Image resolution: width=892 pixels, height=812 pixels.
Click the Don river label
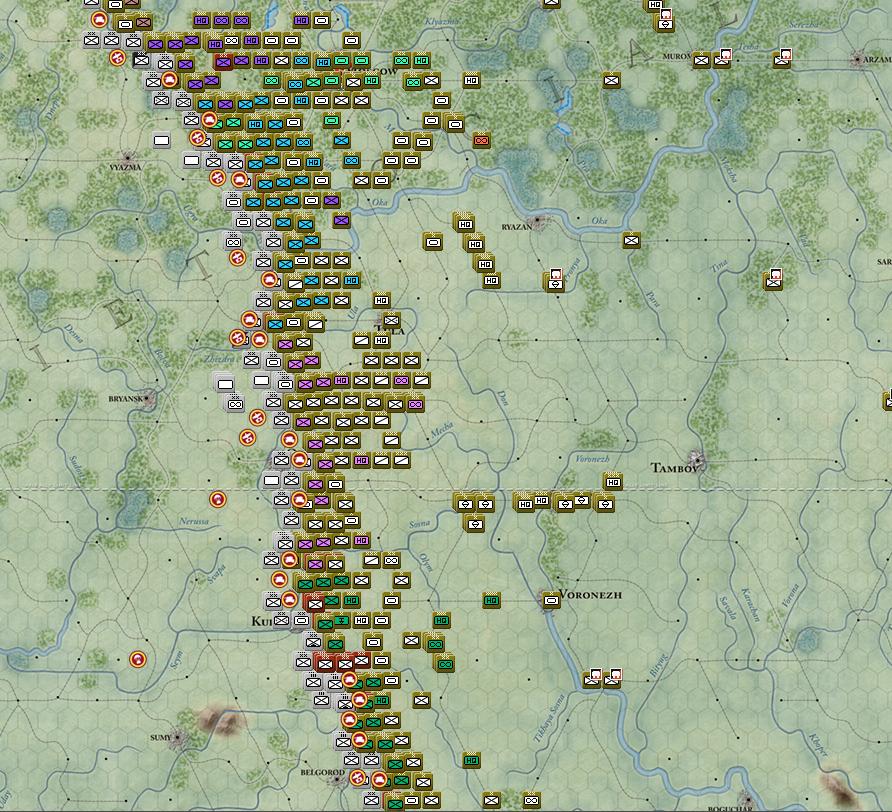coord(503,397)
